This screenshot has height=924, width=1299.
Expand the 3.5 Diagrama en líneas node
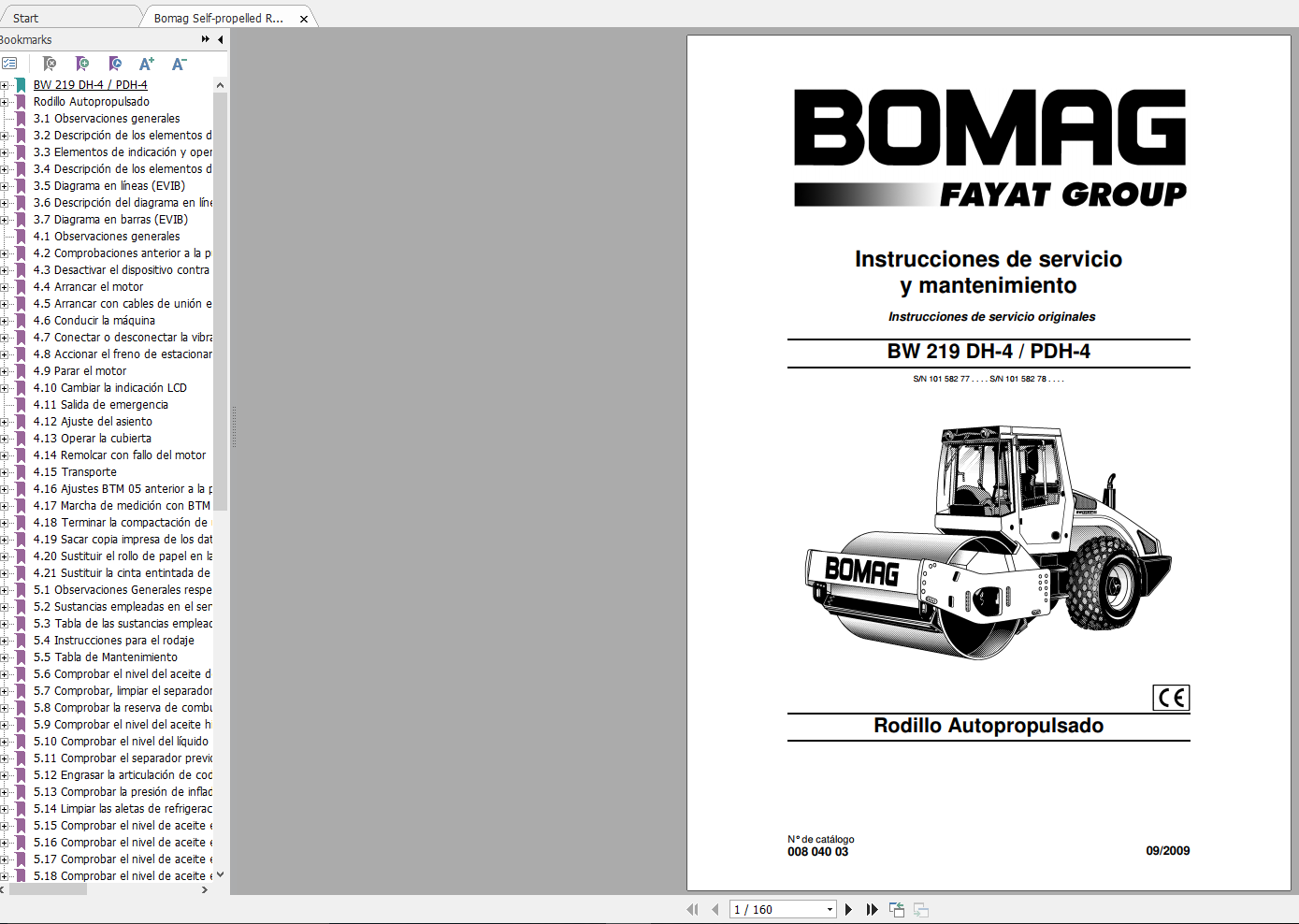pyautogui.click(x=4, y=186)
